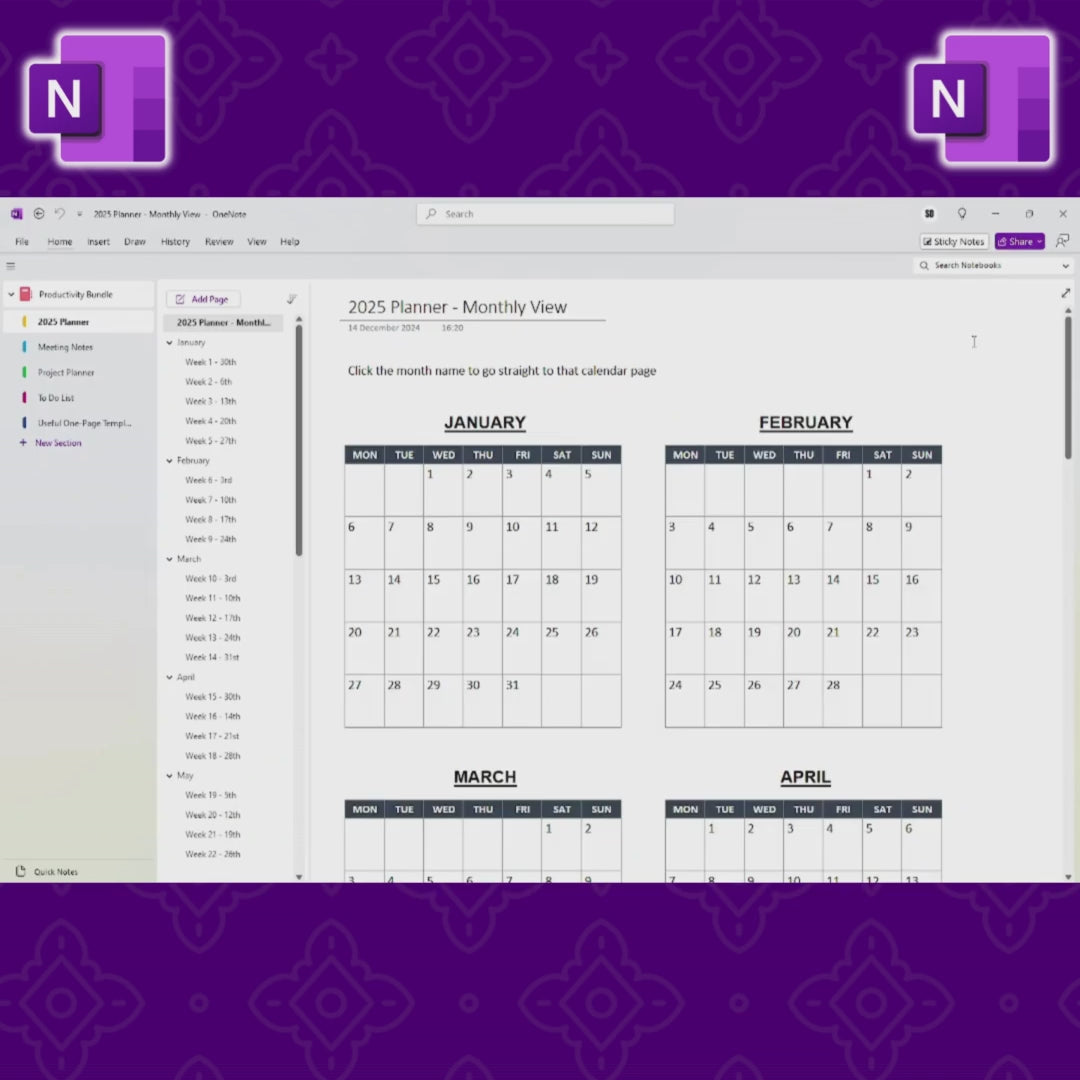Create a New Section
Image resolution: width=1080 pixels, height=1080 pixels.
(59, 442)
